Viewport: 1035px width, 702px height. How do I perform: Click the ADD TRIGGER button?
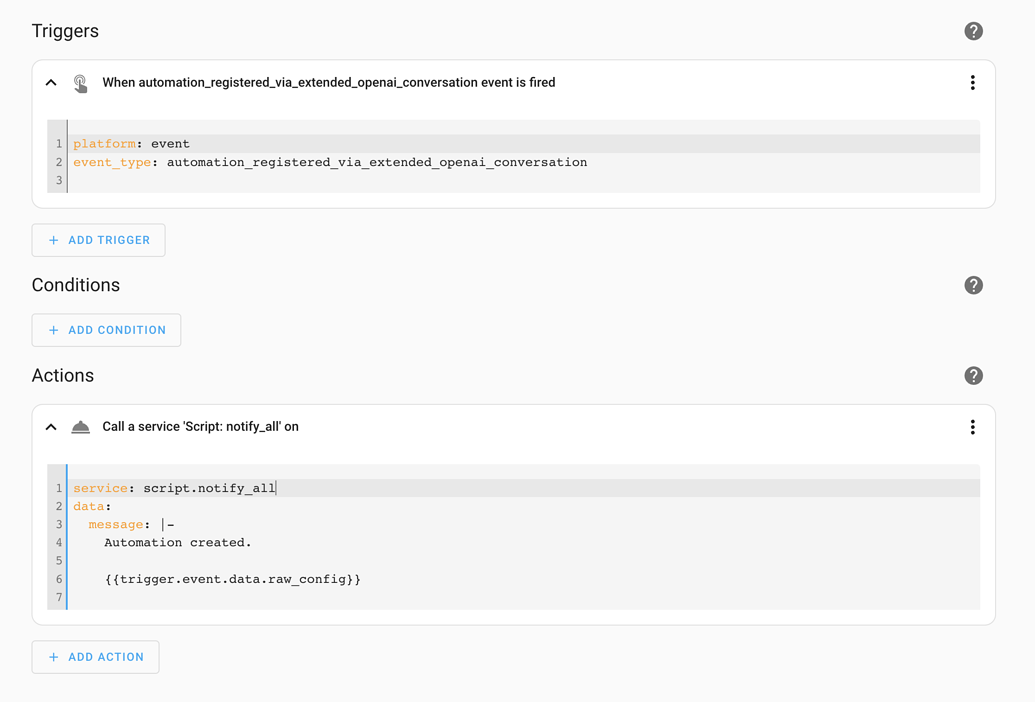[x=98, y=240]
